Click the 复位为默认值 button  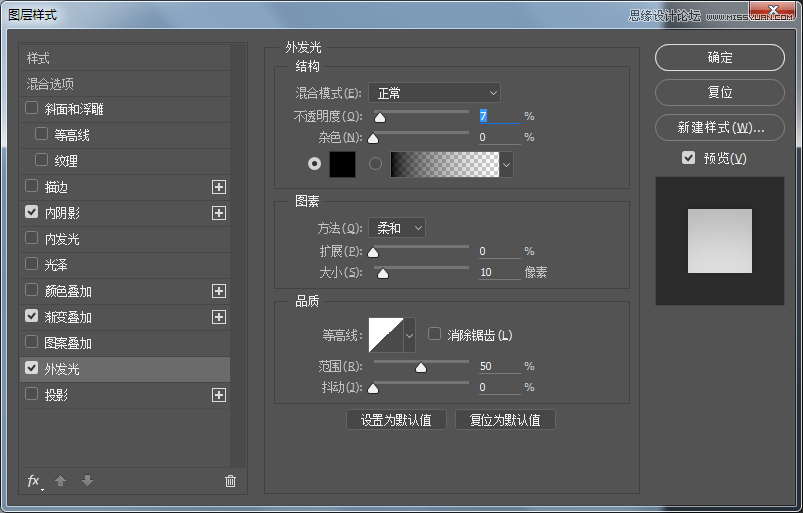click(505, 420)
